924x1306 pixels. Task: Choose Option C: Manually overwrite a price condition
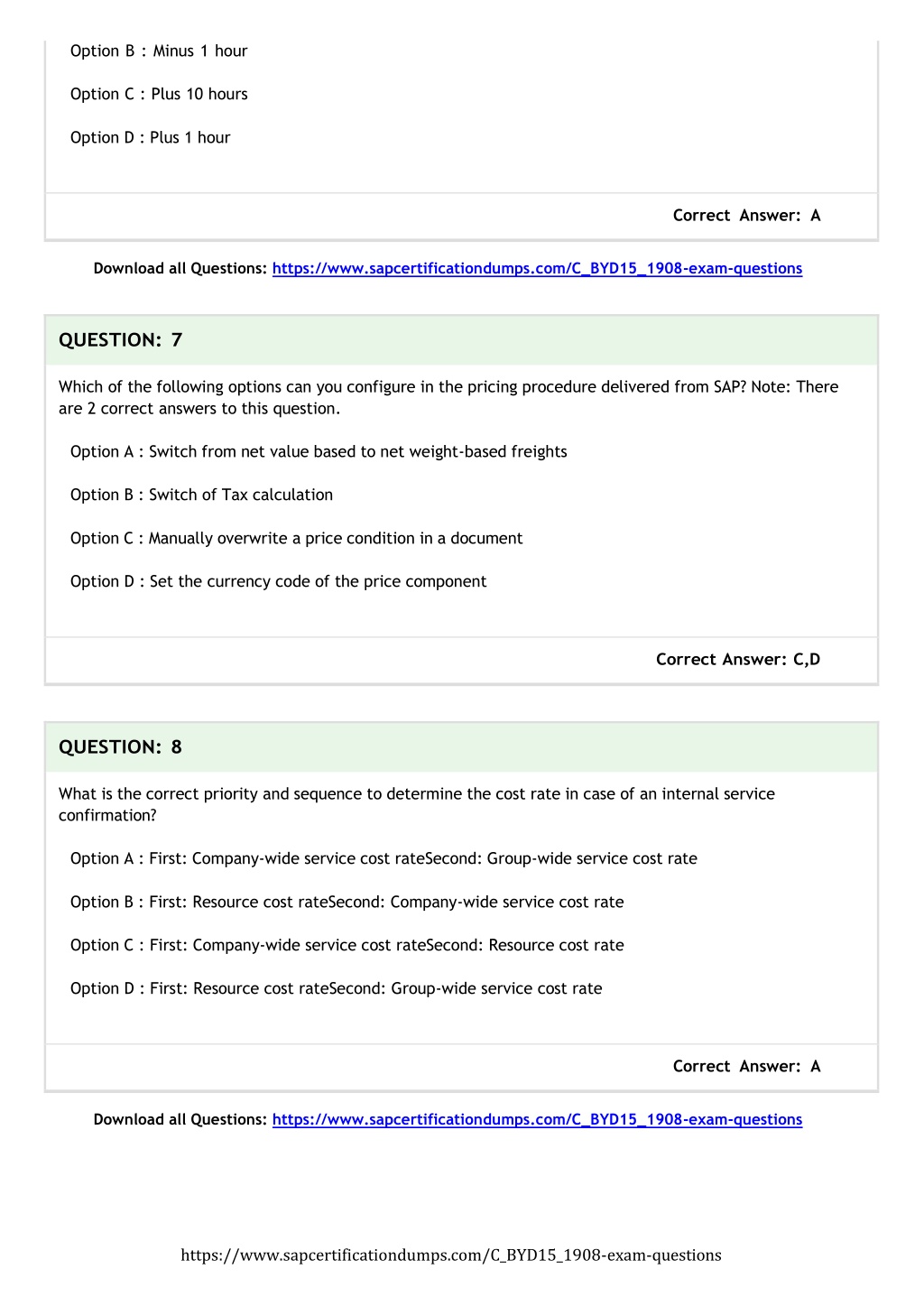click(x=296, y=538)
